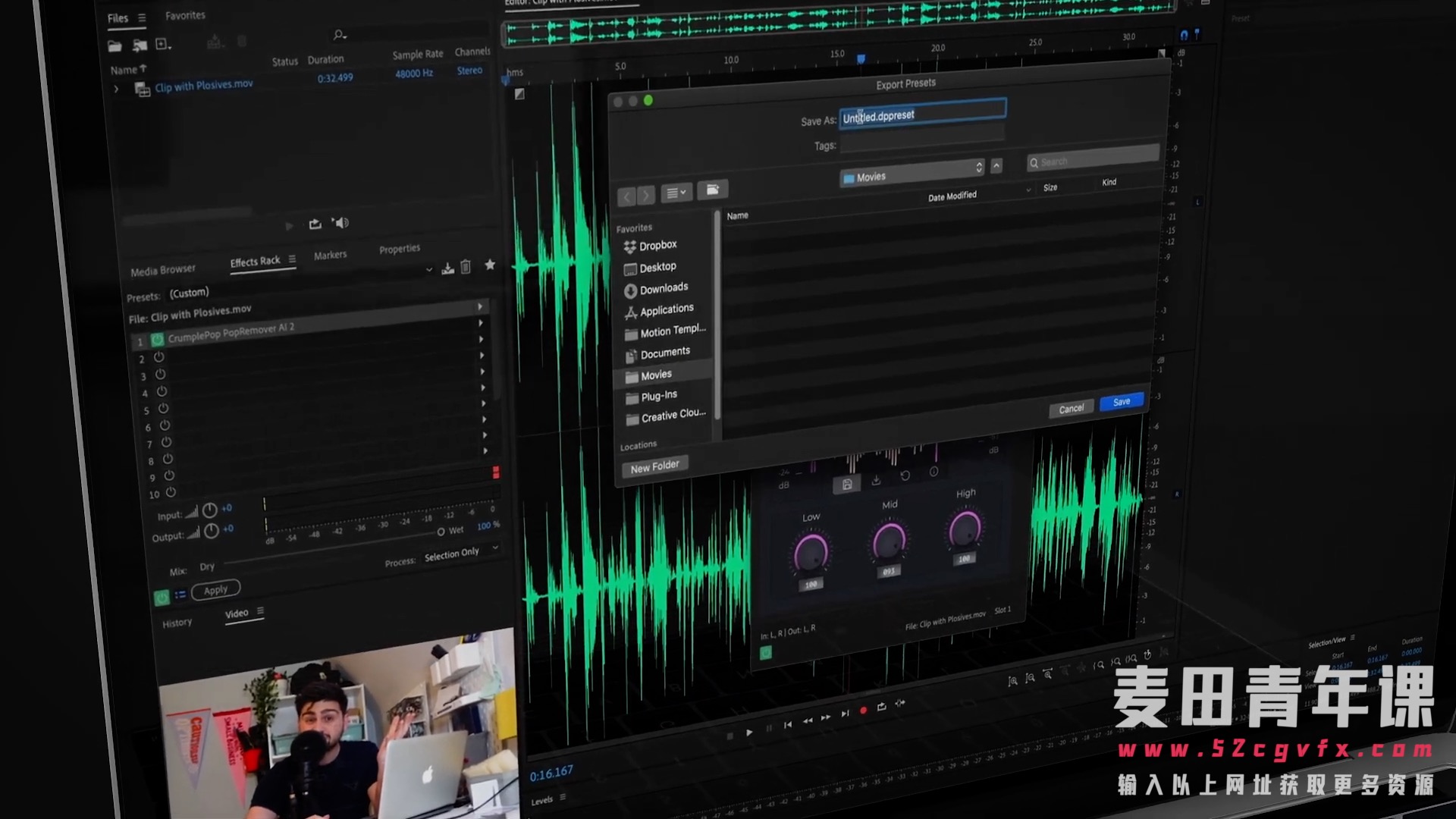The width and height of the screenshot is (1456, 819).
Task: Select Desktop in dialog sidebar
Action: click(x=650, y=268)
